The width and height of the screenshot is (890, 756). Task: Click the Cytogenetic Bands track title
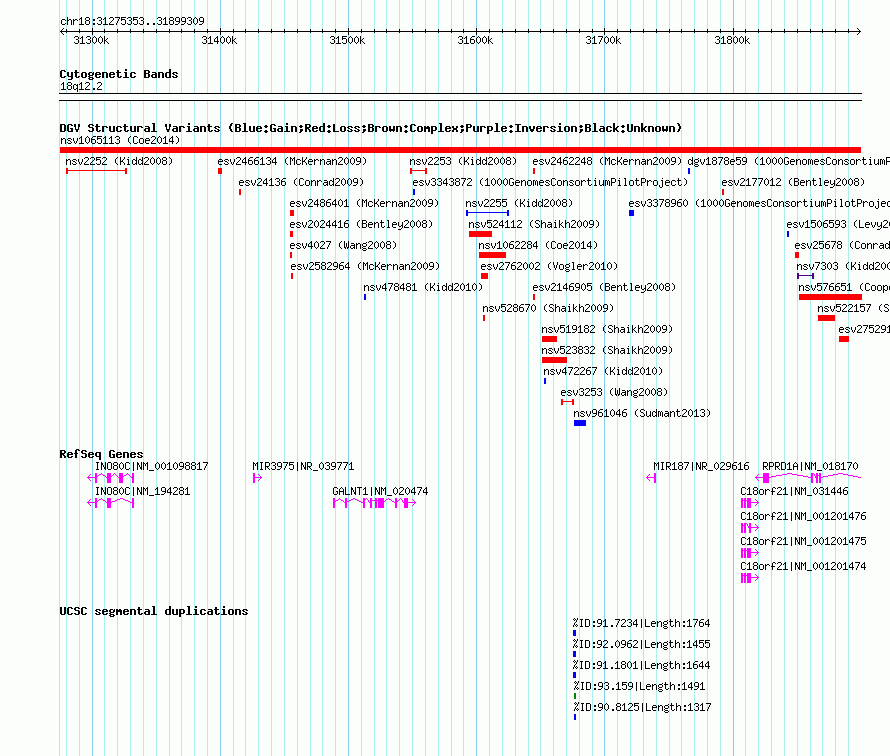pyautogui.click(x=119, y=74)
